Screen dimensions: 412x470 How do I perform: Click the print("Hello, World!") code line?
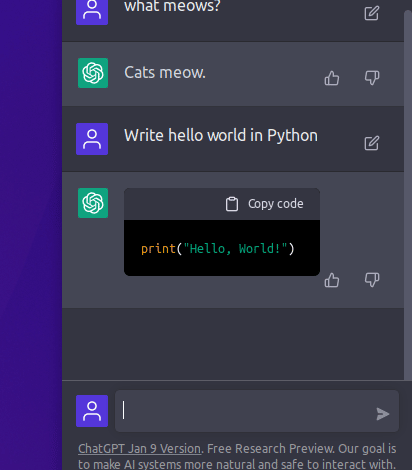(218, 249)
